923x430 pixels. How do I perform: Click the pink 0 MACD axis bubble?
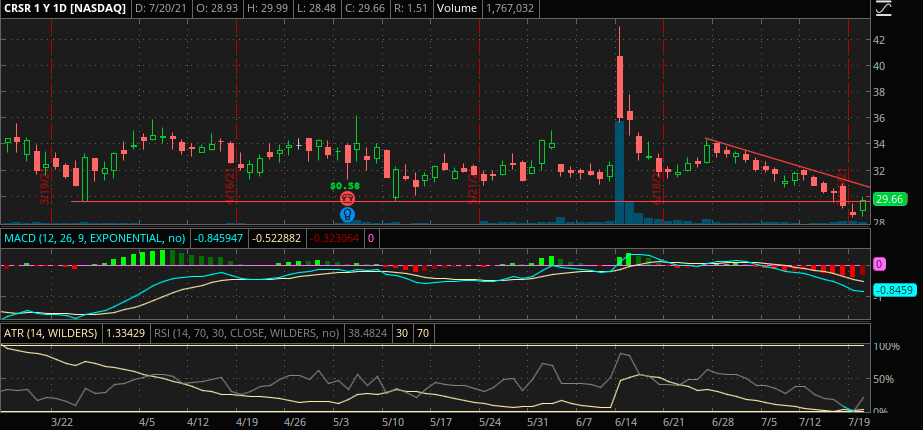tap(879, 264)
